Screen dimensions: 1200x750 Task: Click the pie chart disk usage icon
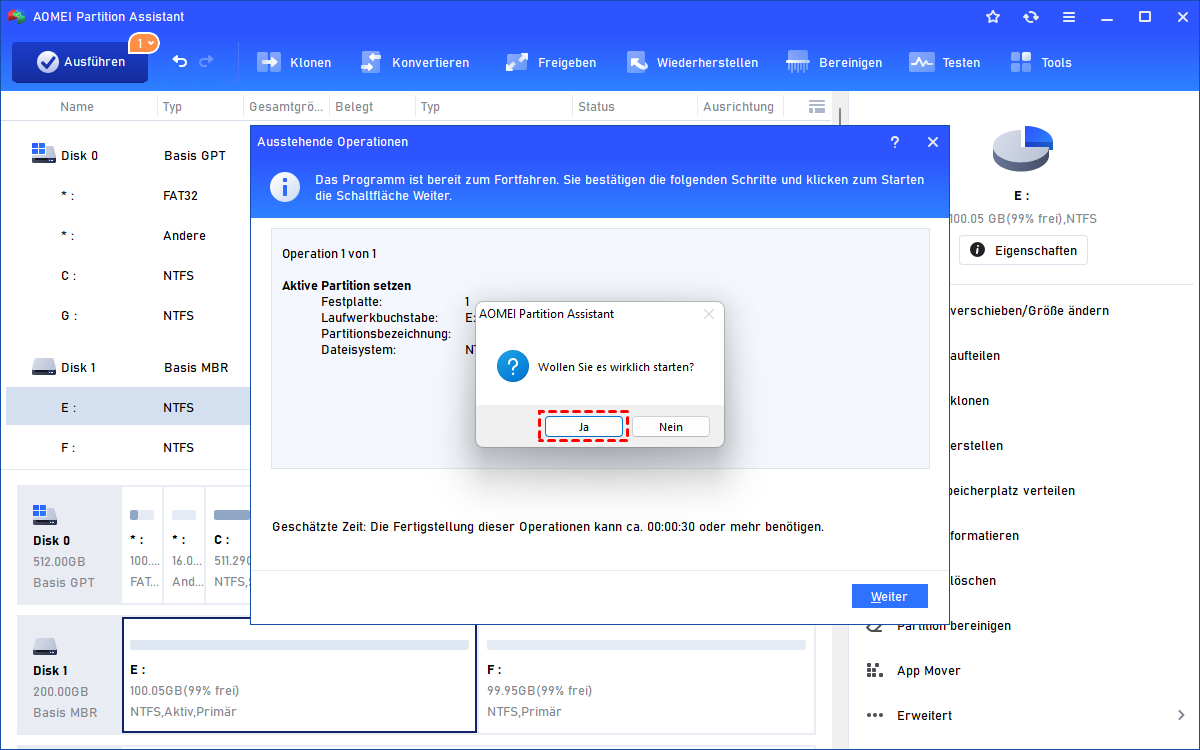(x=1023, y=148)
